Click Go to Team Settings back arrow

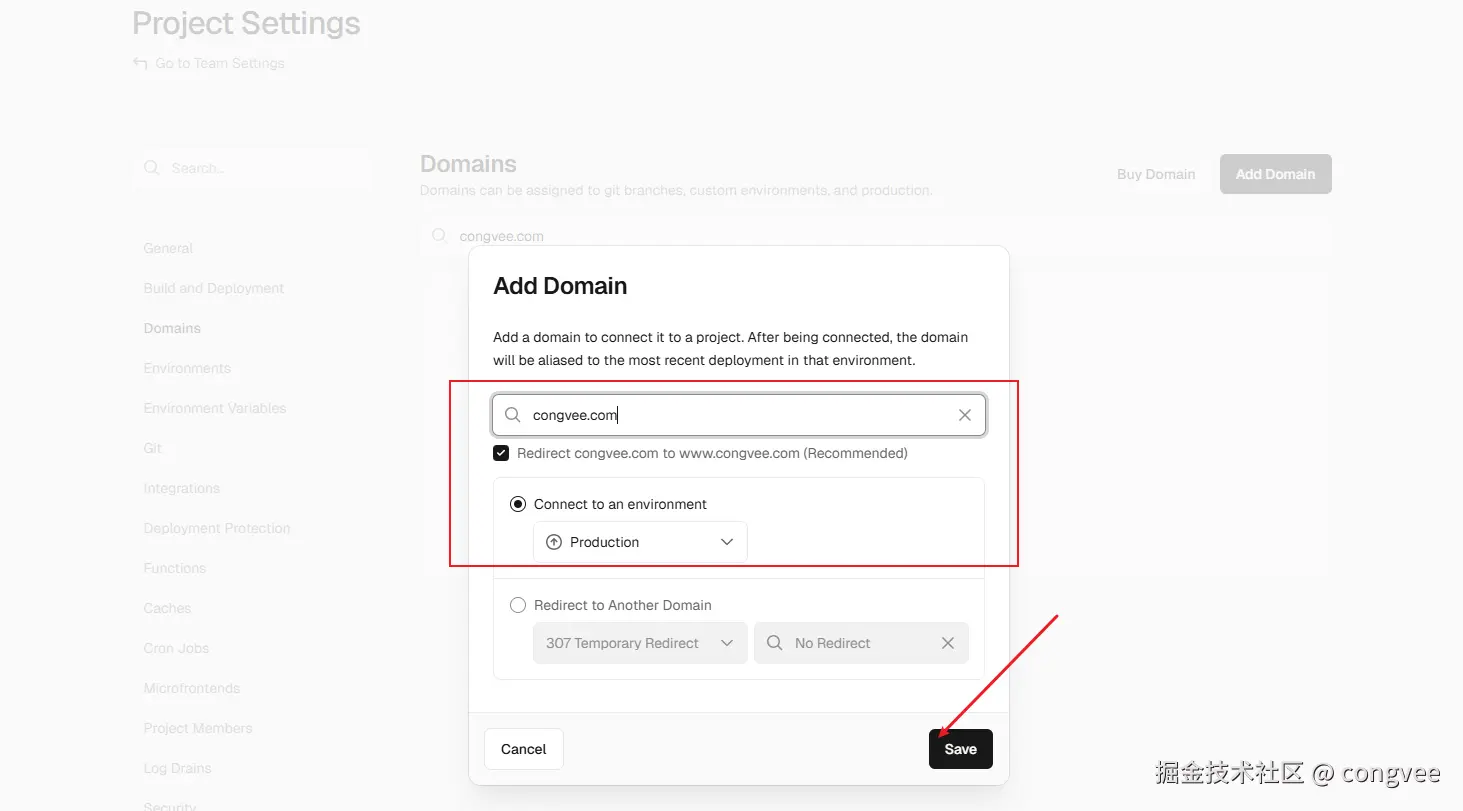pos(140,63)
